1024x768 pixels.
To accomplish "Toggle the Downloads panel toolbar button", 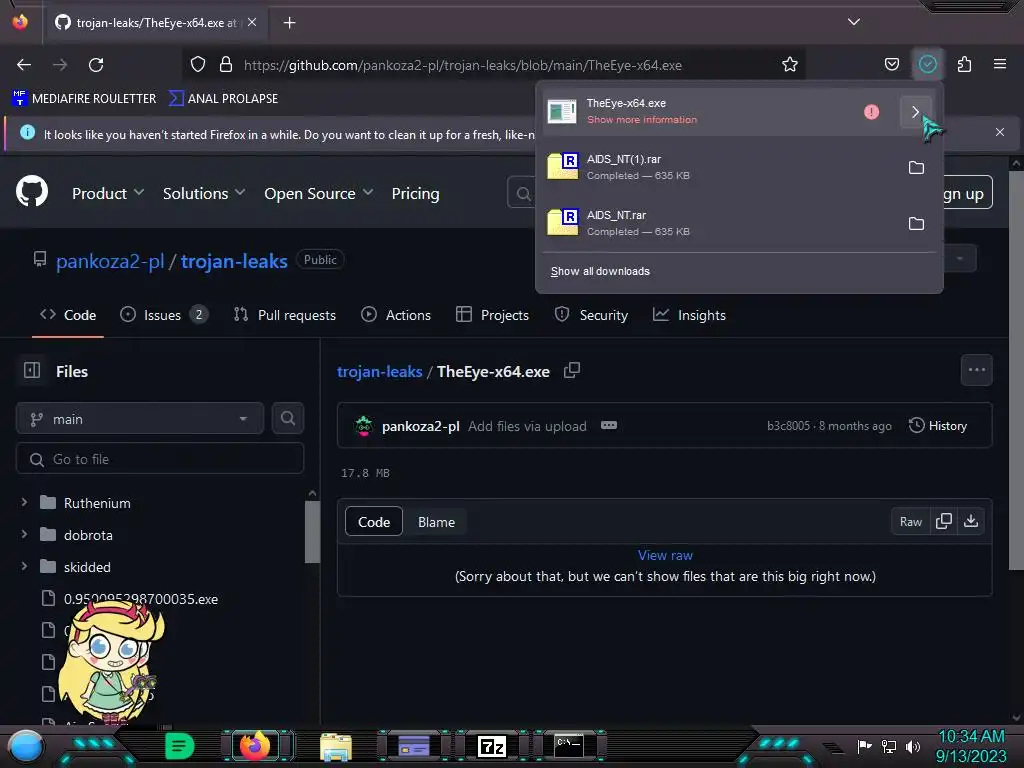I will (927, 64).
